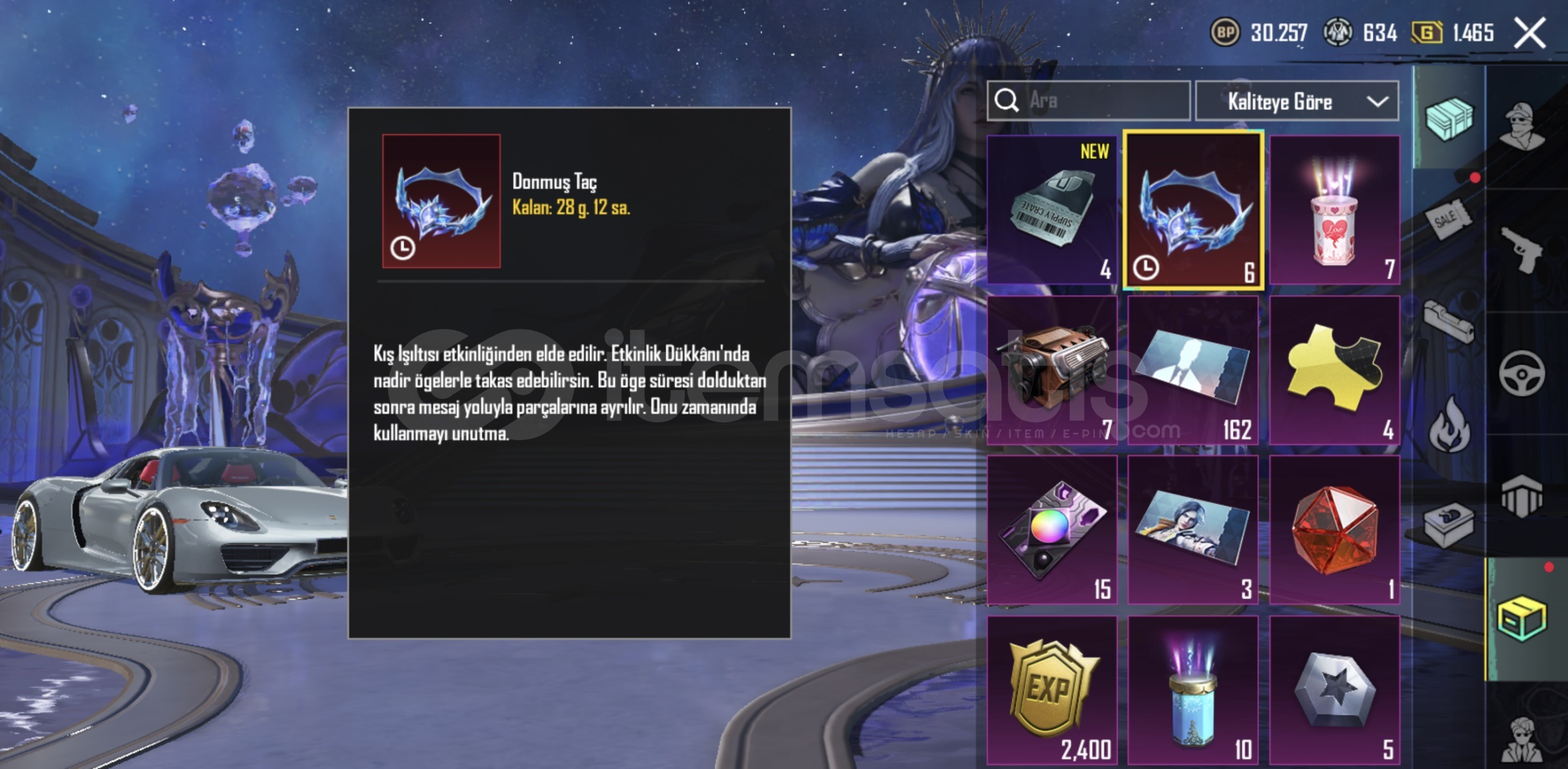Select the yellow puzzle piece item
The image size is (1568, 769).
1335,370
